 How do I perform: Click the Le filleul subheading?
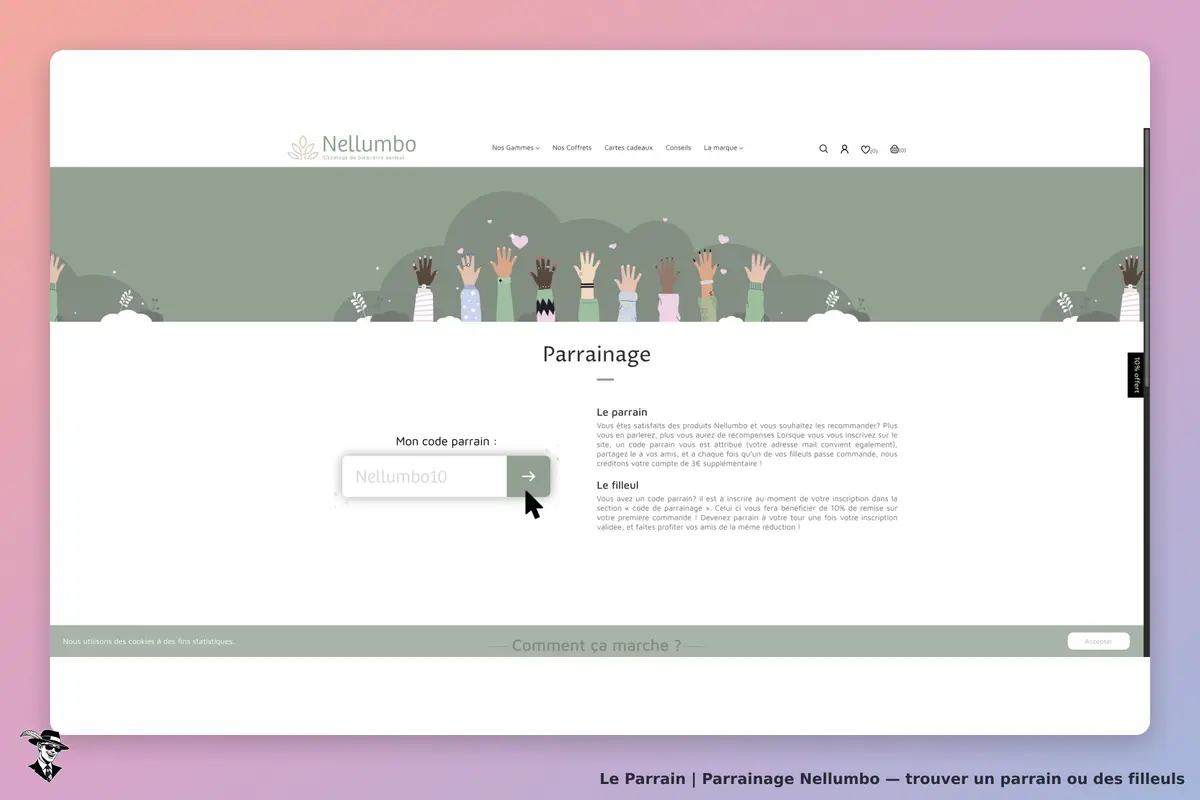(618, 485)
